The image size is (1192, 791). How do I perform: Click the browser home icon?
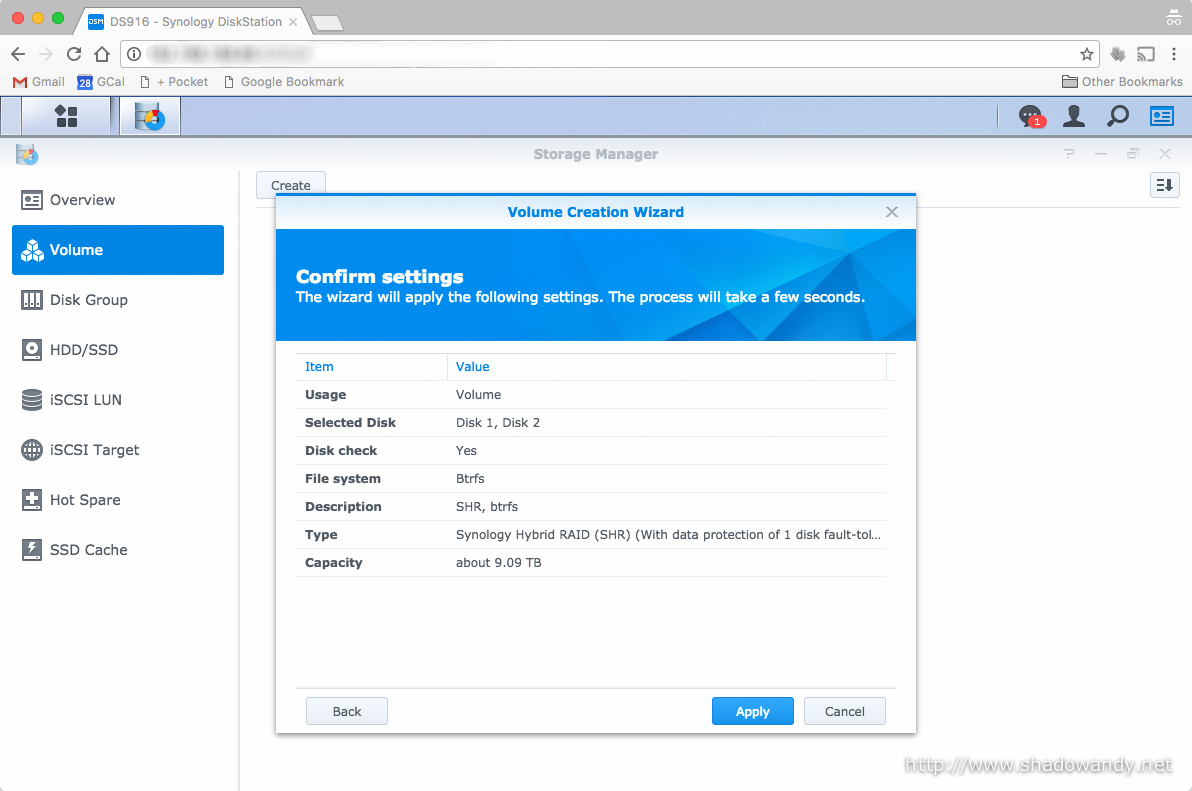pos(102,54)
